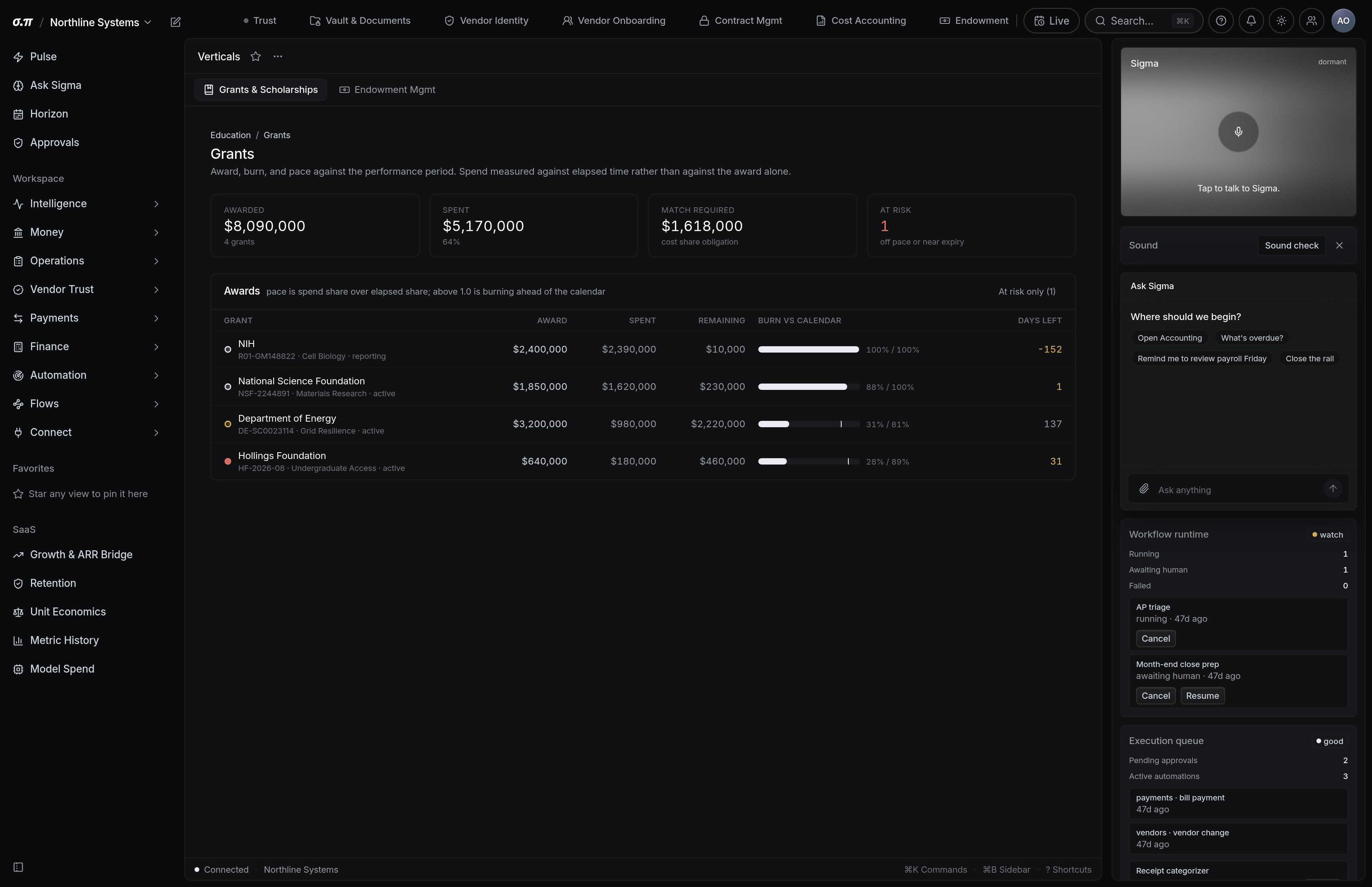This screenshot has width=1372, height=887.
Task: Switch to Endowment Mgmt tab
Action: (387, 90)
